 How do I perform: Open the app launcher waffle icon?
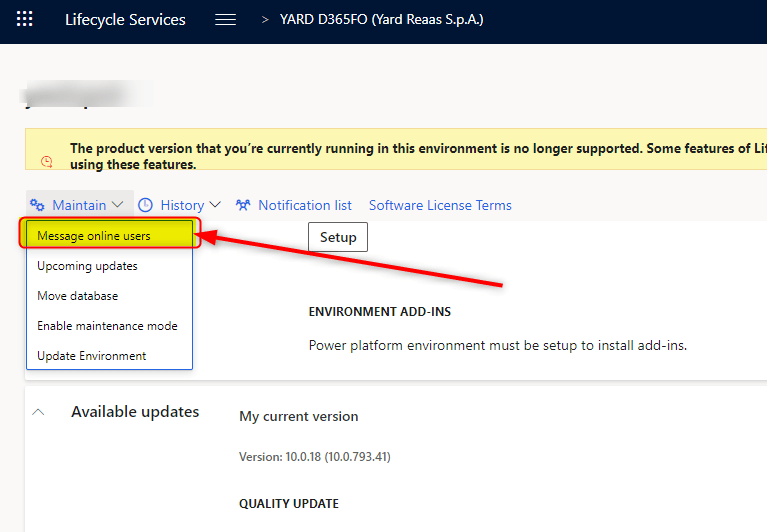[25, 19]
